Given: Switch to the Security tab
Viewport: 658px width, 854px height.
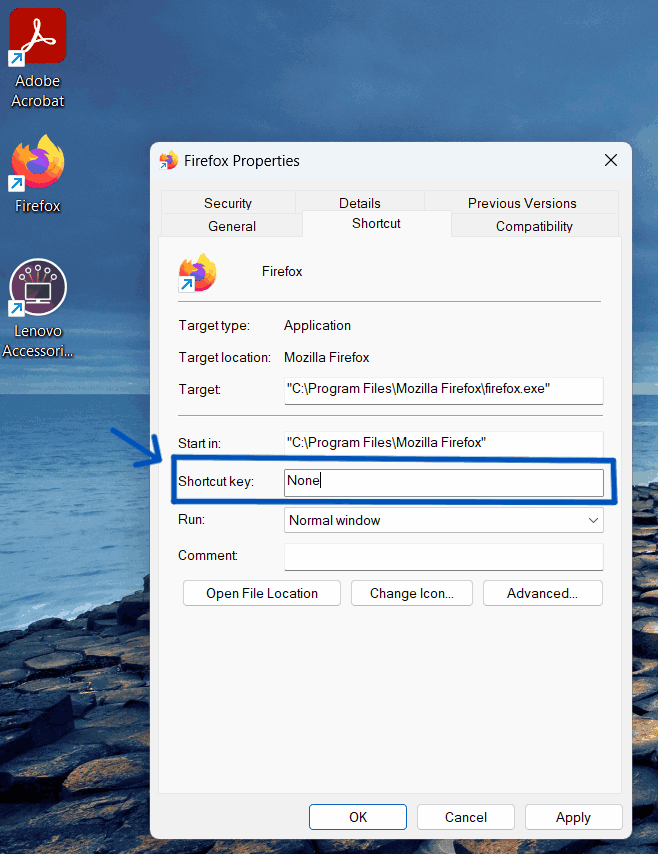Looking at the screenshot, I should tap(228, 203).
